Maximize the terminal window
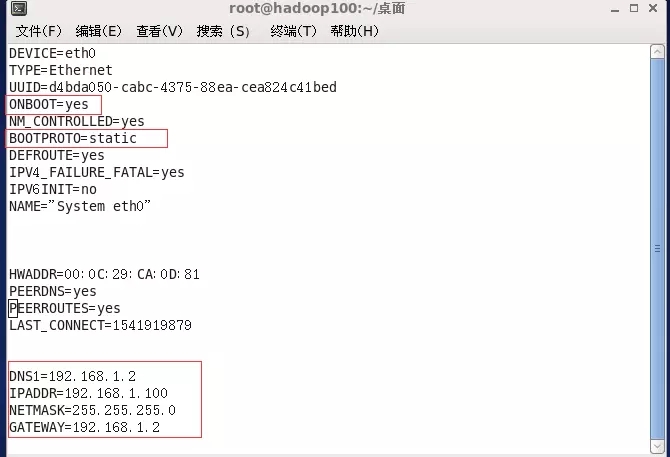Screen dimensions: 670x457 point(636,9)
